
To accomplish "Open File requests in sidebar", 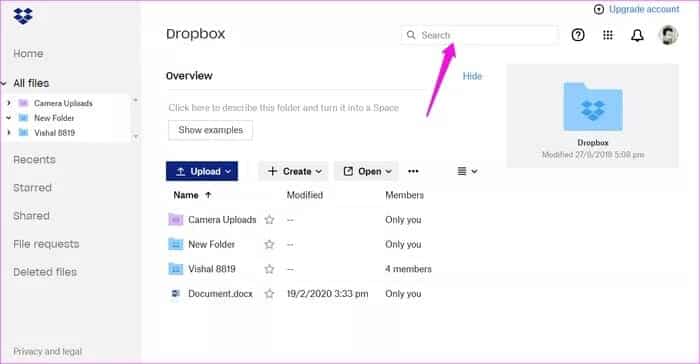I will point(46,244).
